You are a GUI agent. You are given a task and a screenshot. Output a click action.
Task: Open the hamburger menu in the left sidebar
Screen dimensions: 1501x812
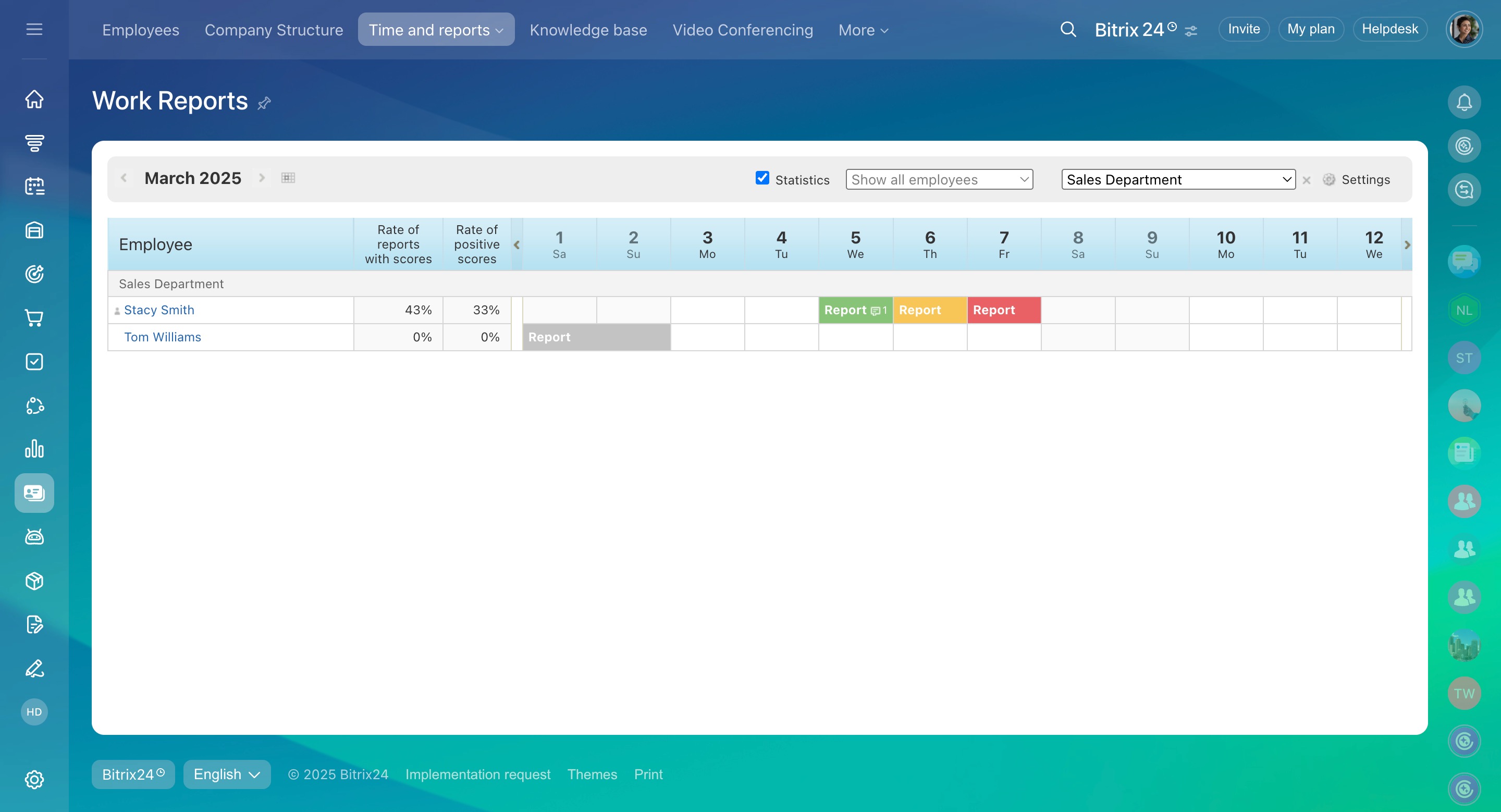point(34,29)
